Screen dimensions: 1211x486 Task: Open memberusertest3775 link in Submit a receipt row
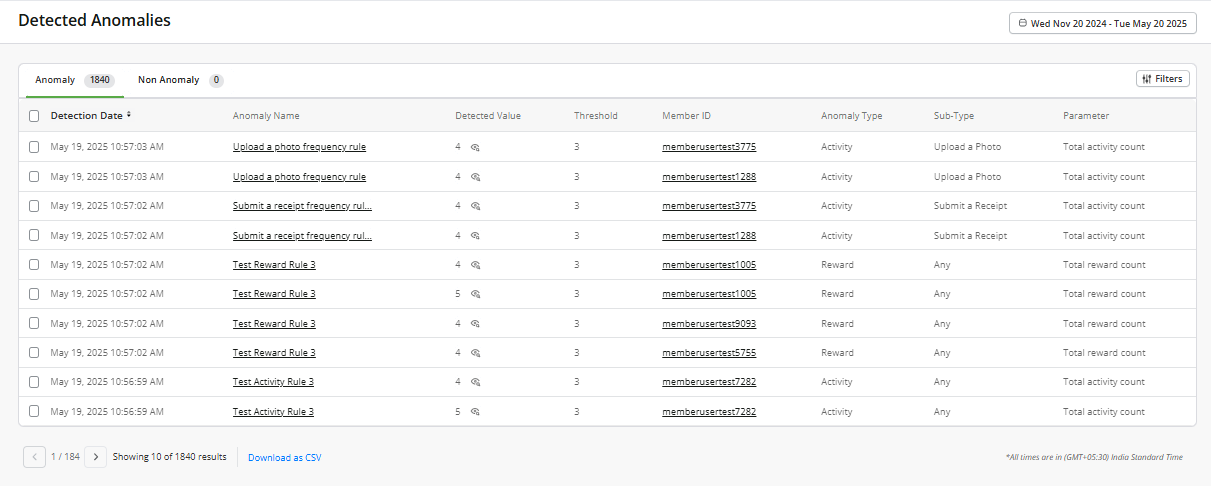[x=709, y=206]
